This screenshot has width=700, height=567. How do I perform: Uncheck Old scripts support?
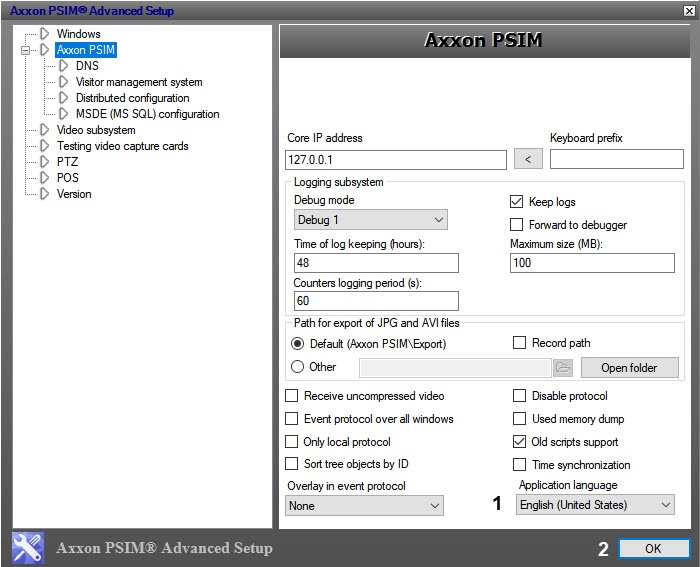pyautogui.click(x=519, y=442)
